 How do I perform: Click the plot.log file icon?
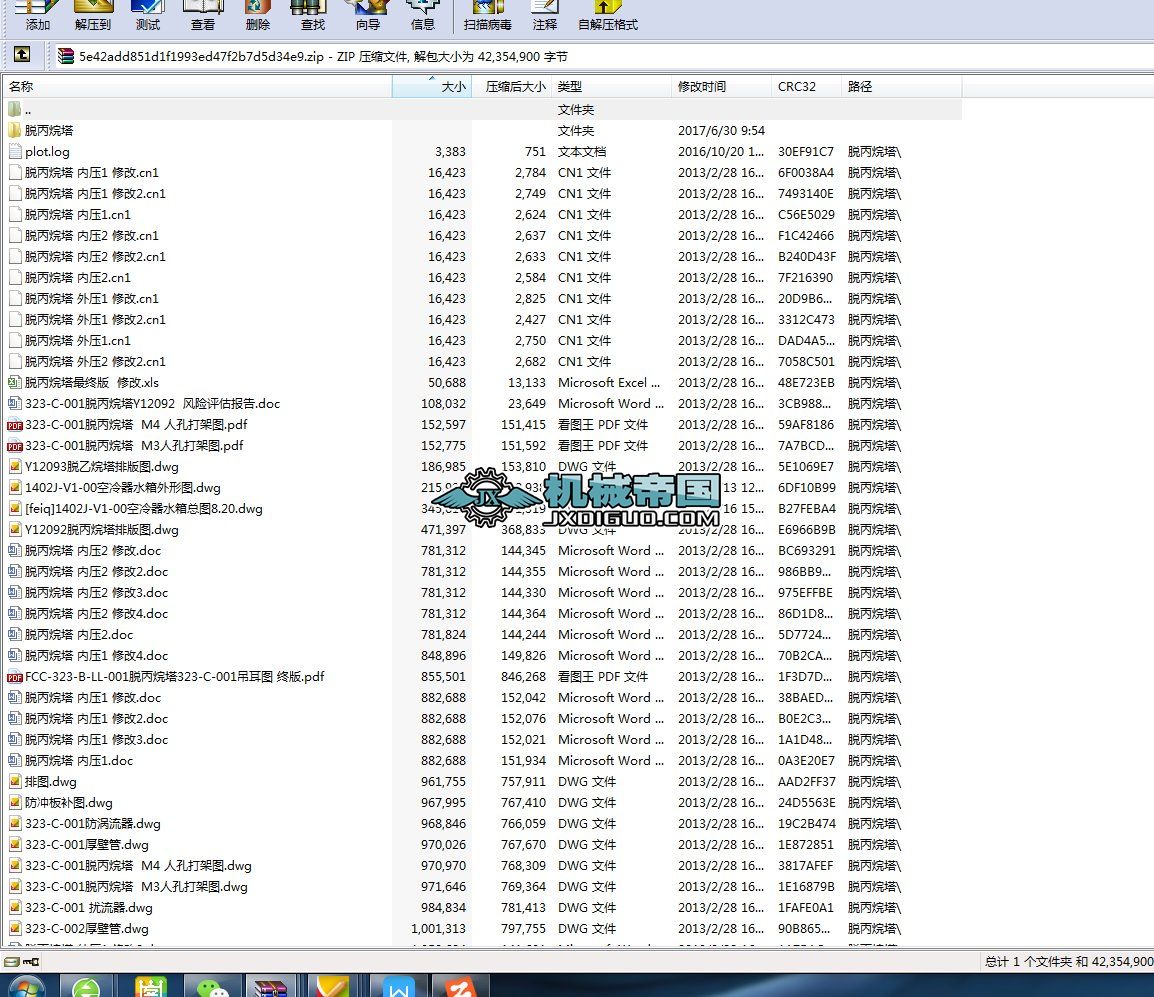[15, 152]
